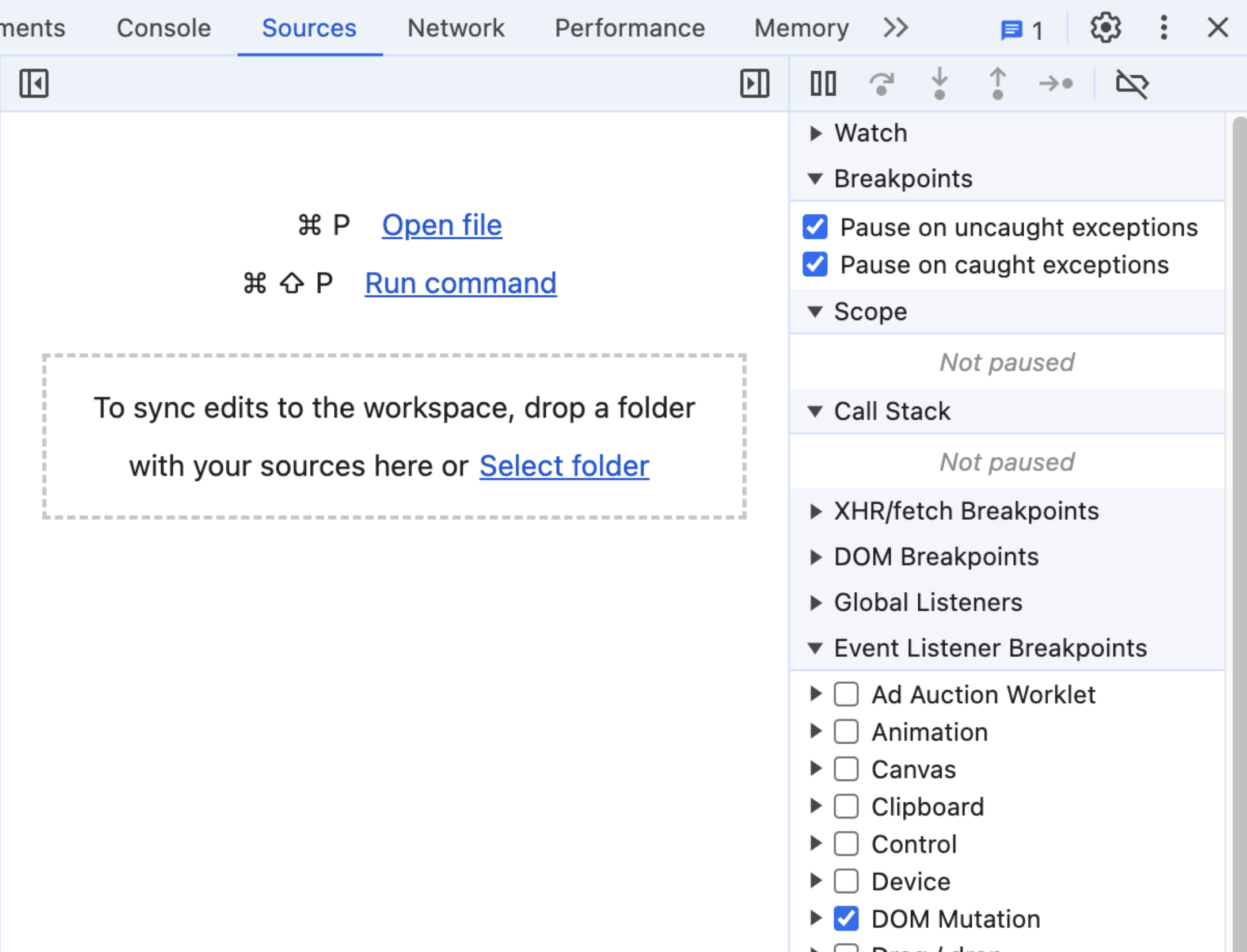Open the three-dot customize menu
1247x952 pixels.
pos(1164,28)
